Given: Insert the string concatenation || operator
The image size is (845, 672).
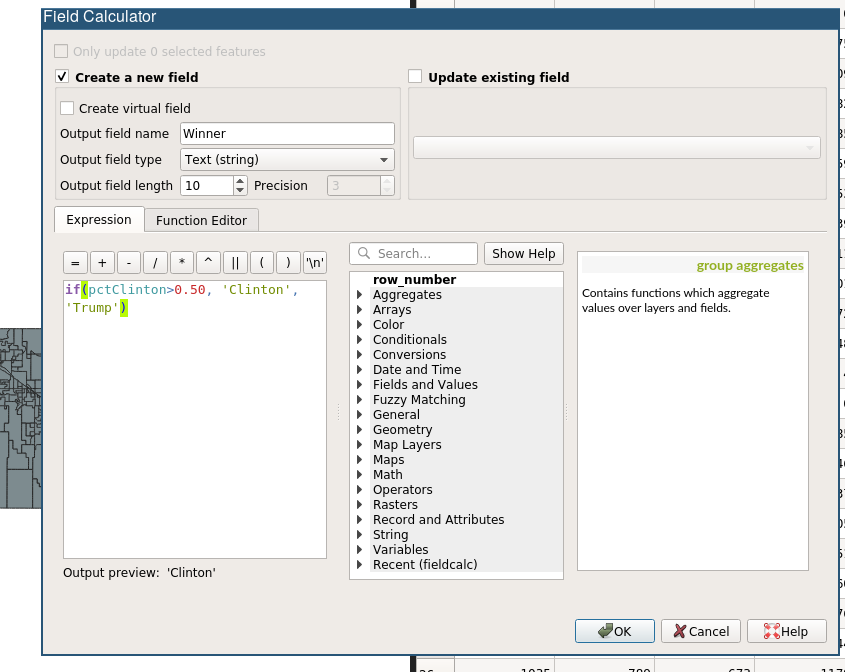Looking at the screenshot, I should pos(235,263).
